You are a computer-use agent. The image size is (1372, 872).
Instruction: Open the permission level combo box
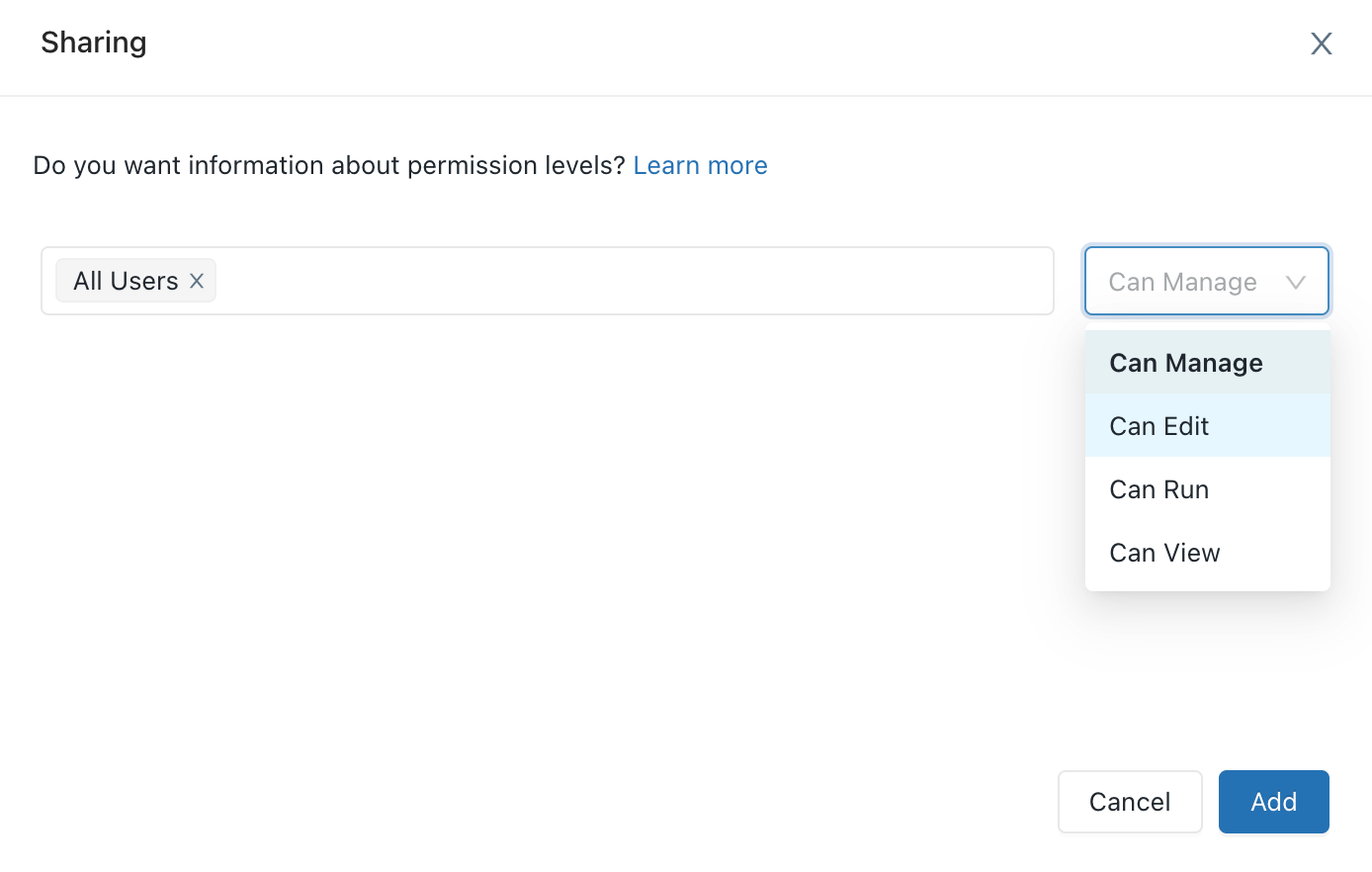[x=1206, y=282]
